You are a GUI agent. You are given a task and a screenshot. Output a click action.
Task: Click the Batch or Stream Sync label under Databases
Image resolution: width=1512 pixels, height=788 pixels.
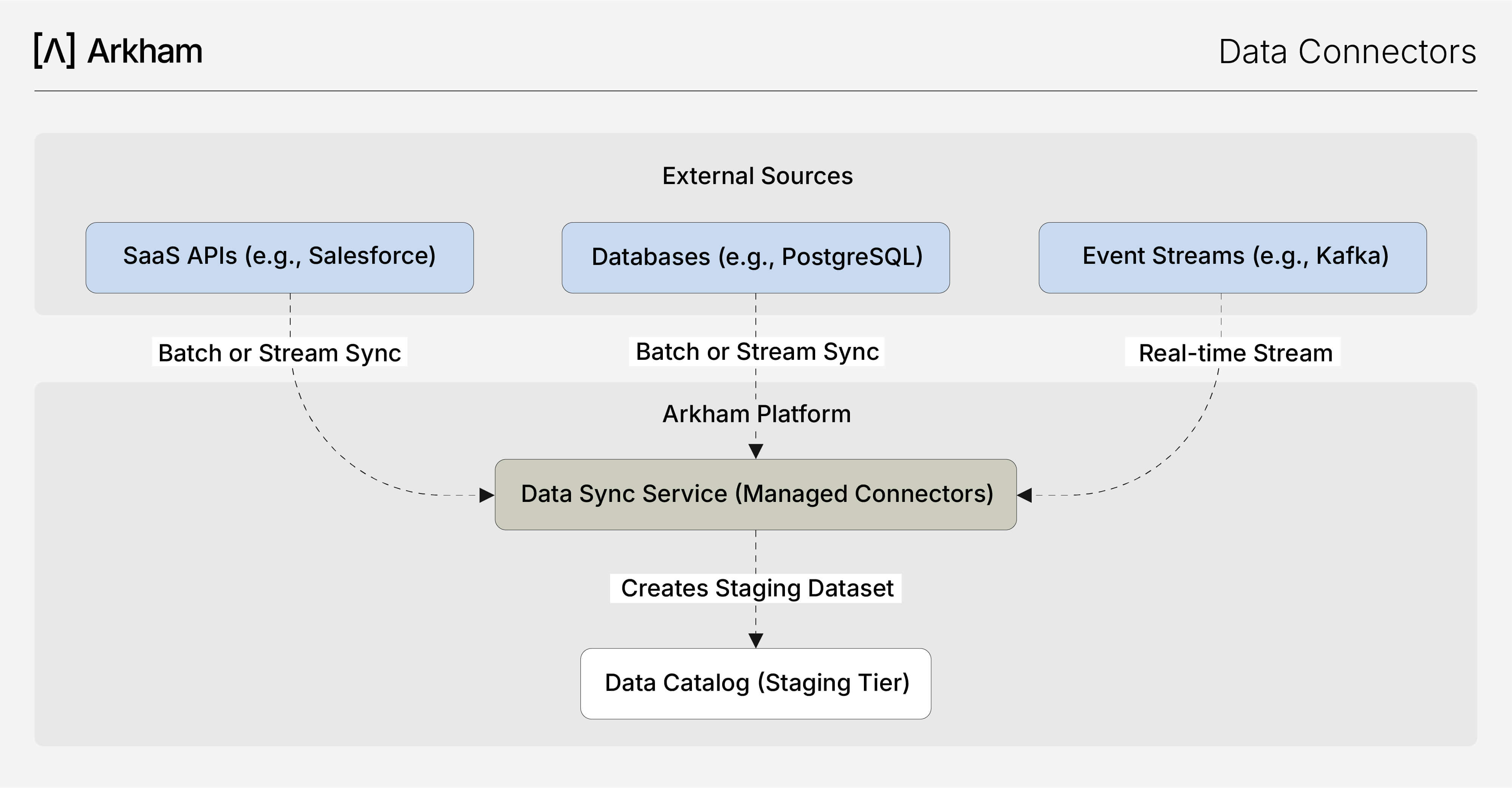[757, 351]
